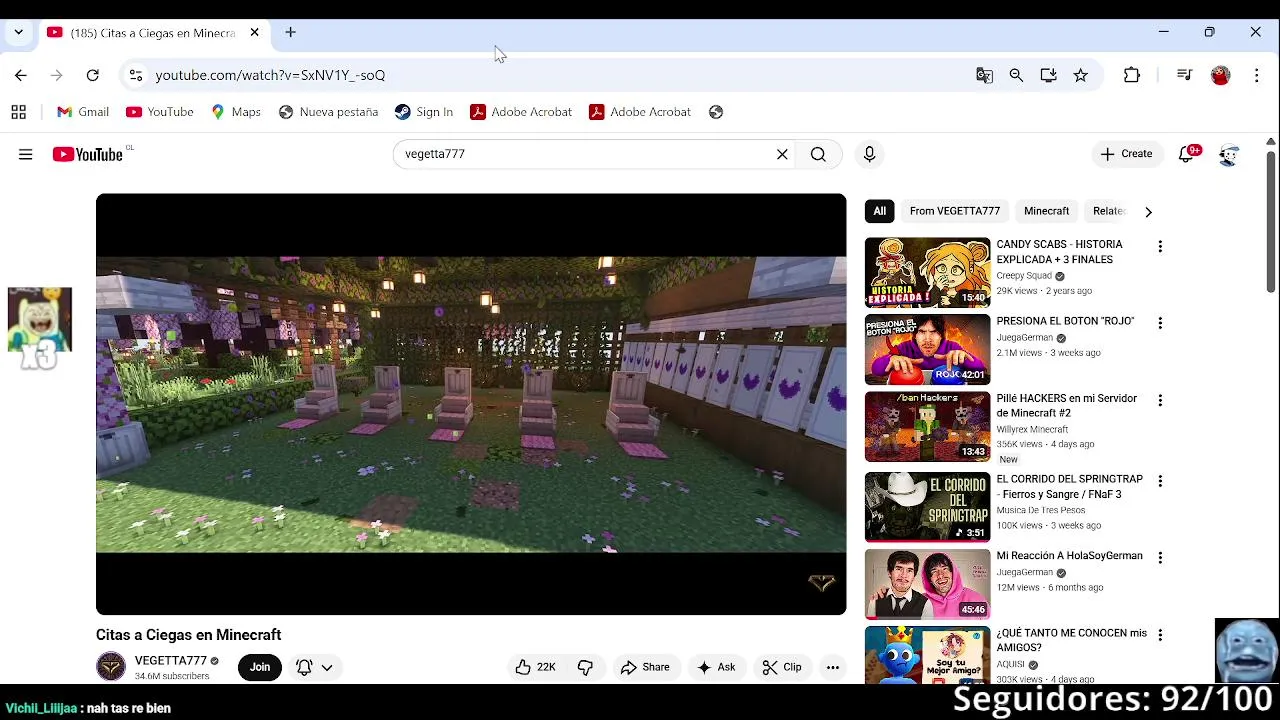Open the tab search dropdown arrow

point(18,32)
